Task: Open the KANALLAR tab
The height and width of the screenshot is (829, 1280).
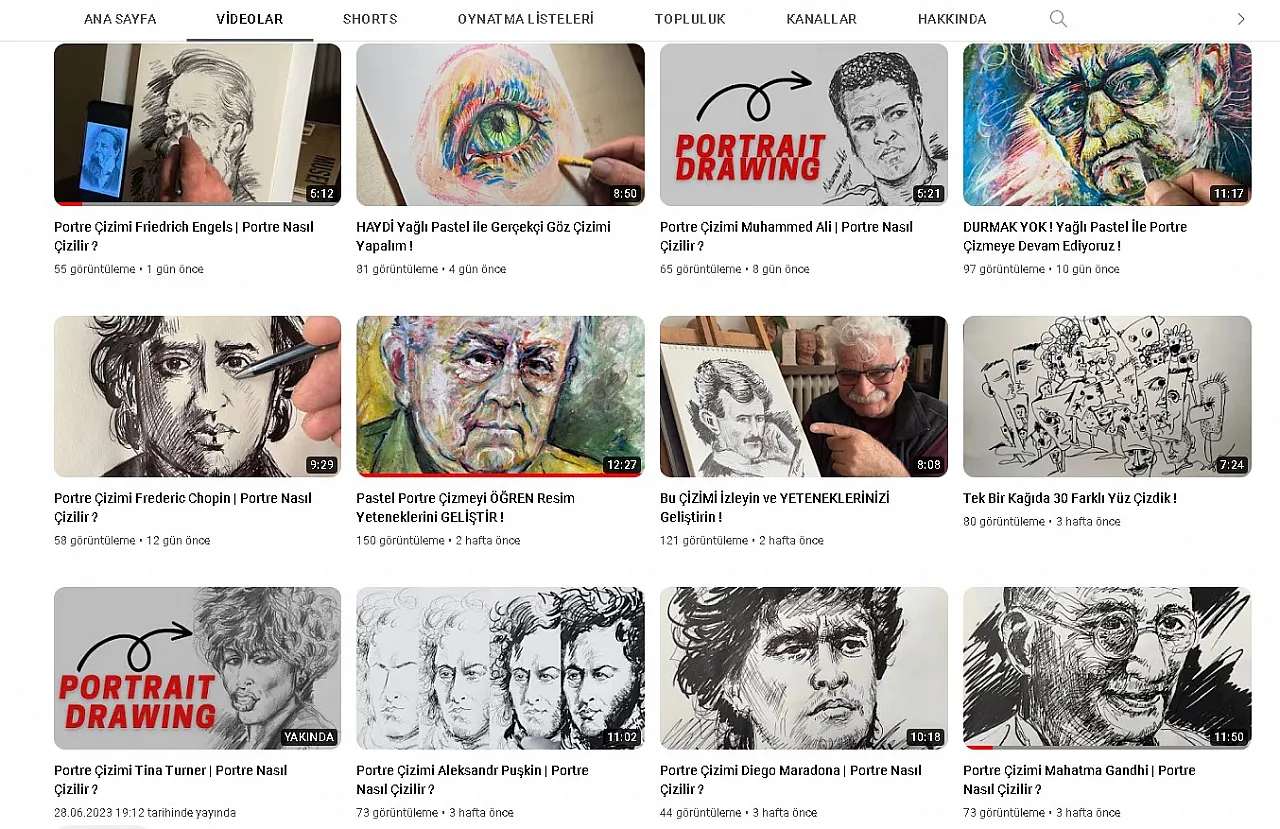Action: (x=822, y=19)
